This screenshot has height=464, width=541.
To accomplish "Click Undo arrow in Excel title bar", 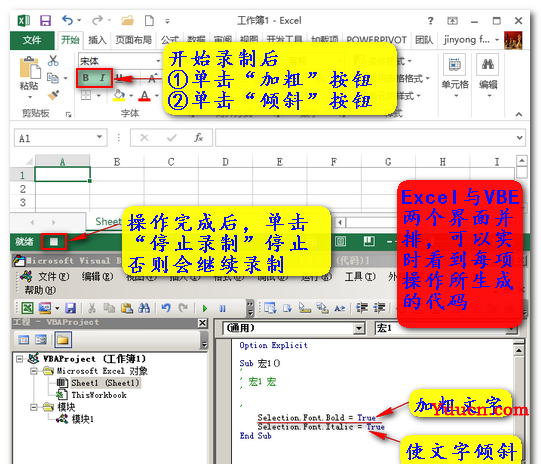I will [67, 20].
